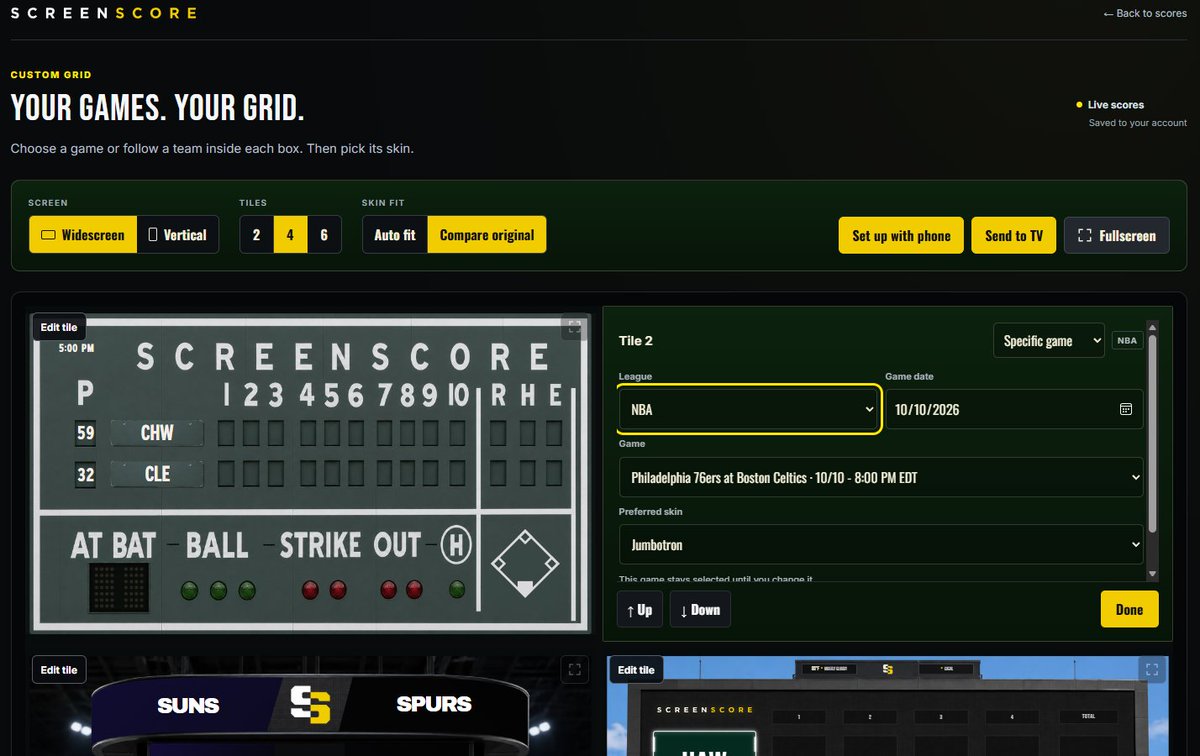This screenshot has height=756, width=1200.
Task: Expand the Suns vs Spurs tile fullscreen
Action: tap(573, 670)
